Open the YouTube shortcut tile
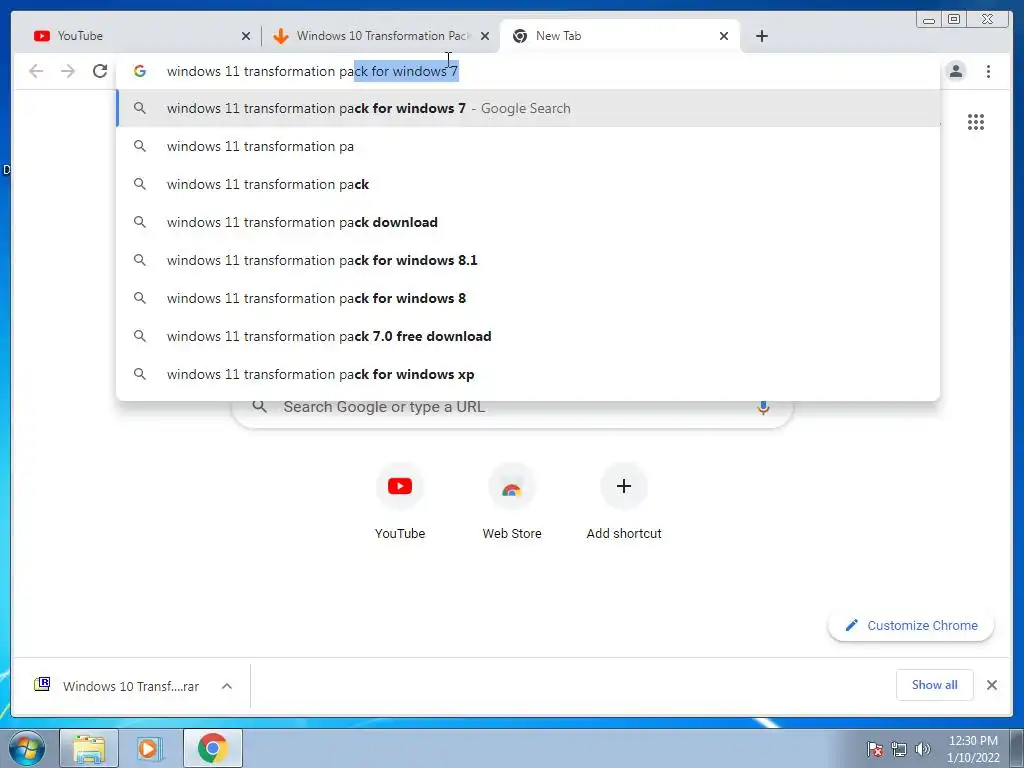Screen dimensions: 1024x768 point(400,502)
